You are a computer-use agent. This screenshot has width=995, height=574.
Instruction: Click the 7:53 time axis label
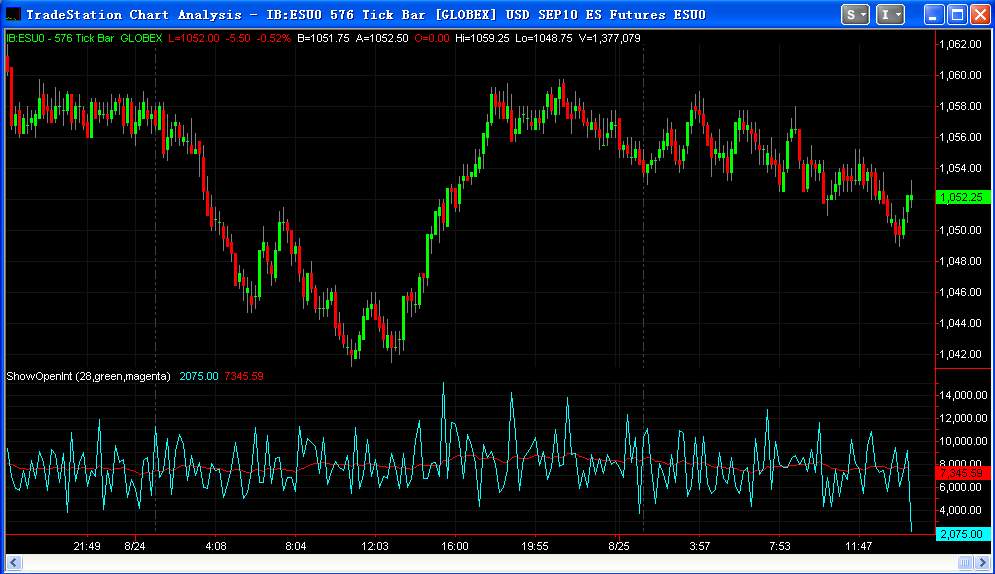tap(779, 546)
